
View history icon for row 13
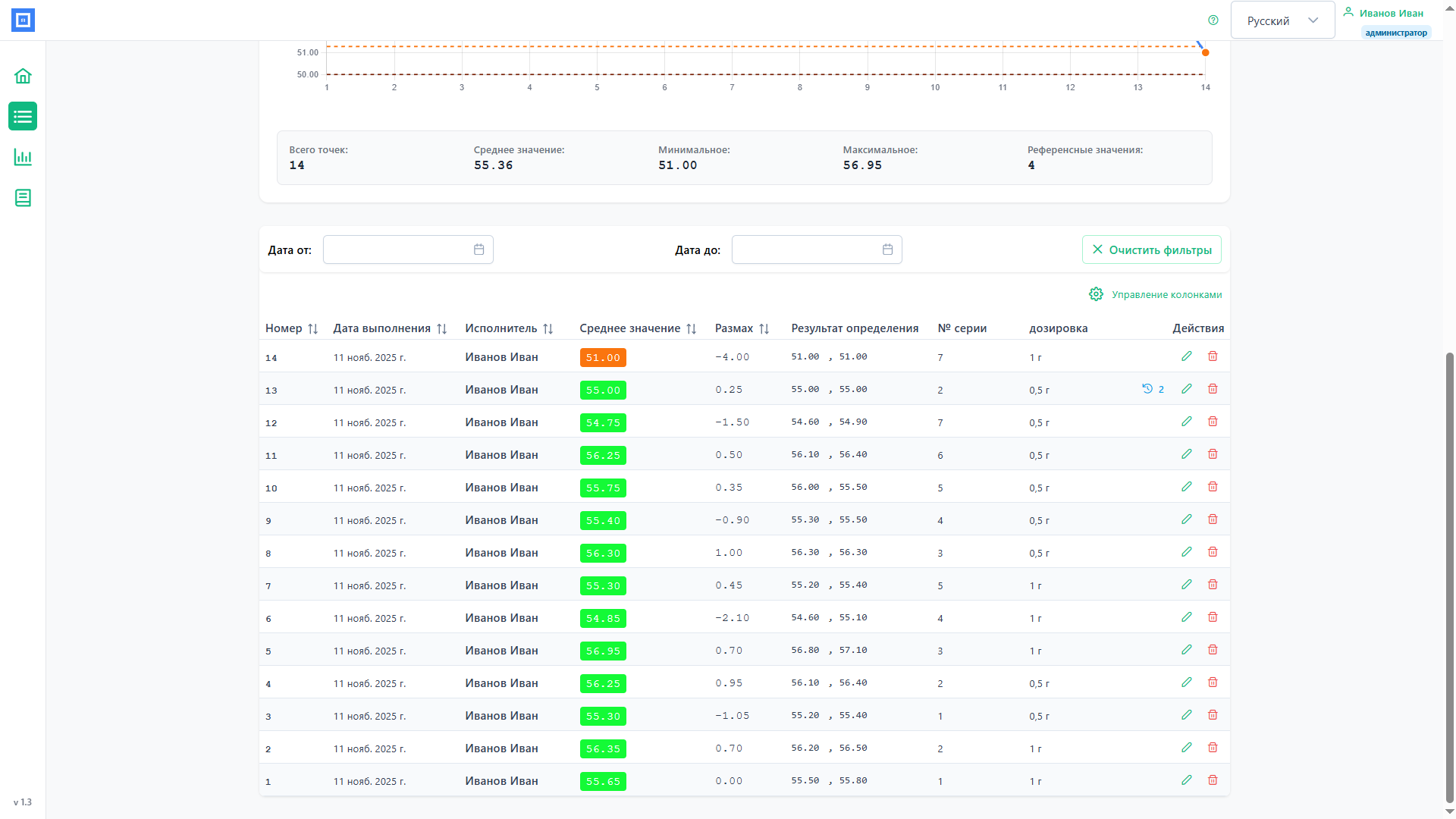coord(1147,389)
